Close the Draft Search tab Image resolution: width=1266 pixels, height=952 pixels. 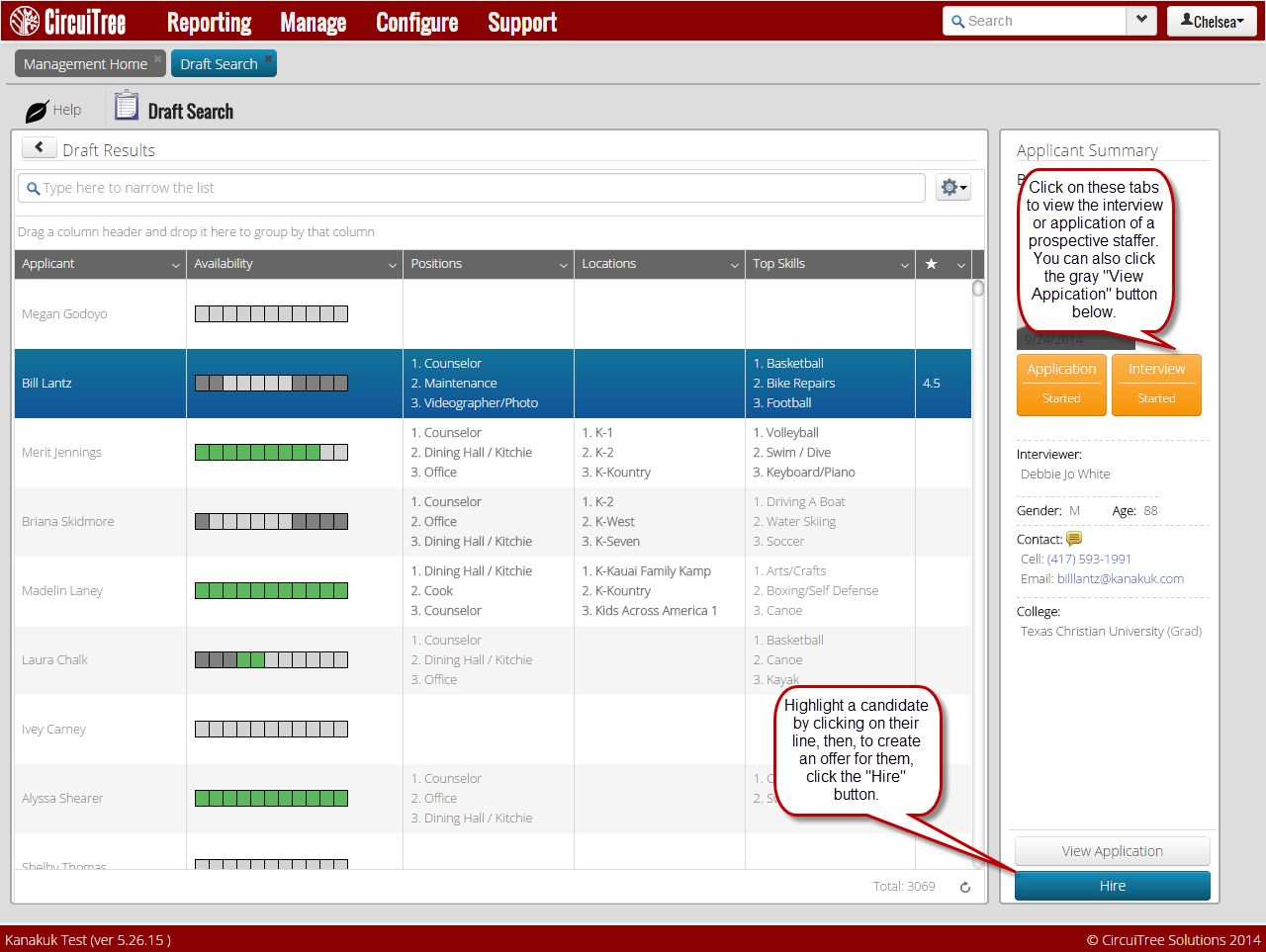point(268,58)
